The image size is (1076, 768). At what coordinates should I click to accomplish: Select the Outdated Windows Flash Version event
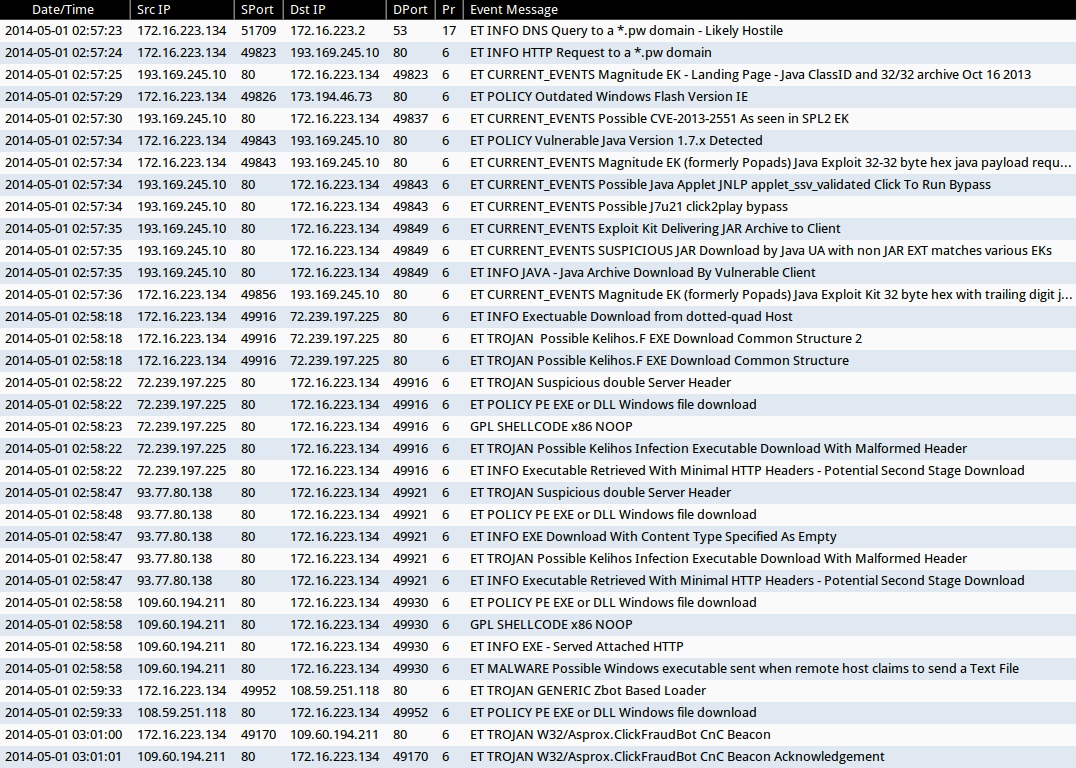coord(608,97)
